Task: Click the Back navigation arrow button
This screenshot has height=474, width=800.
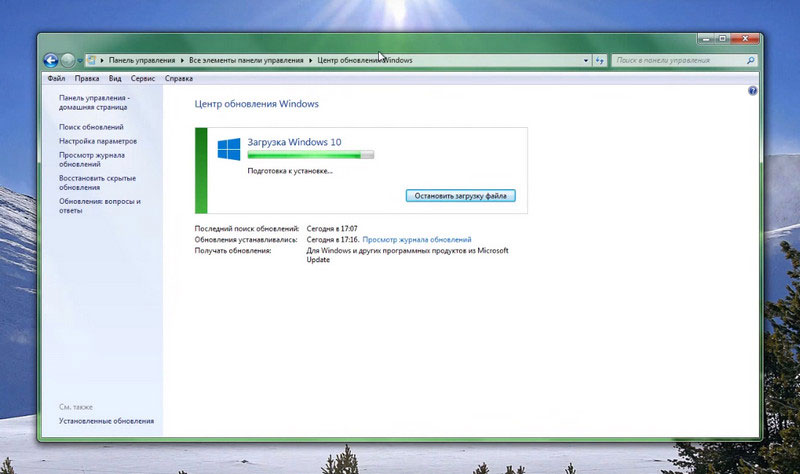Action: click(51, 60)
